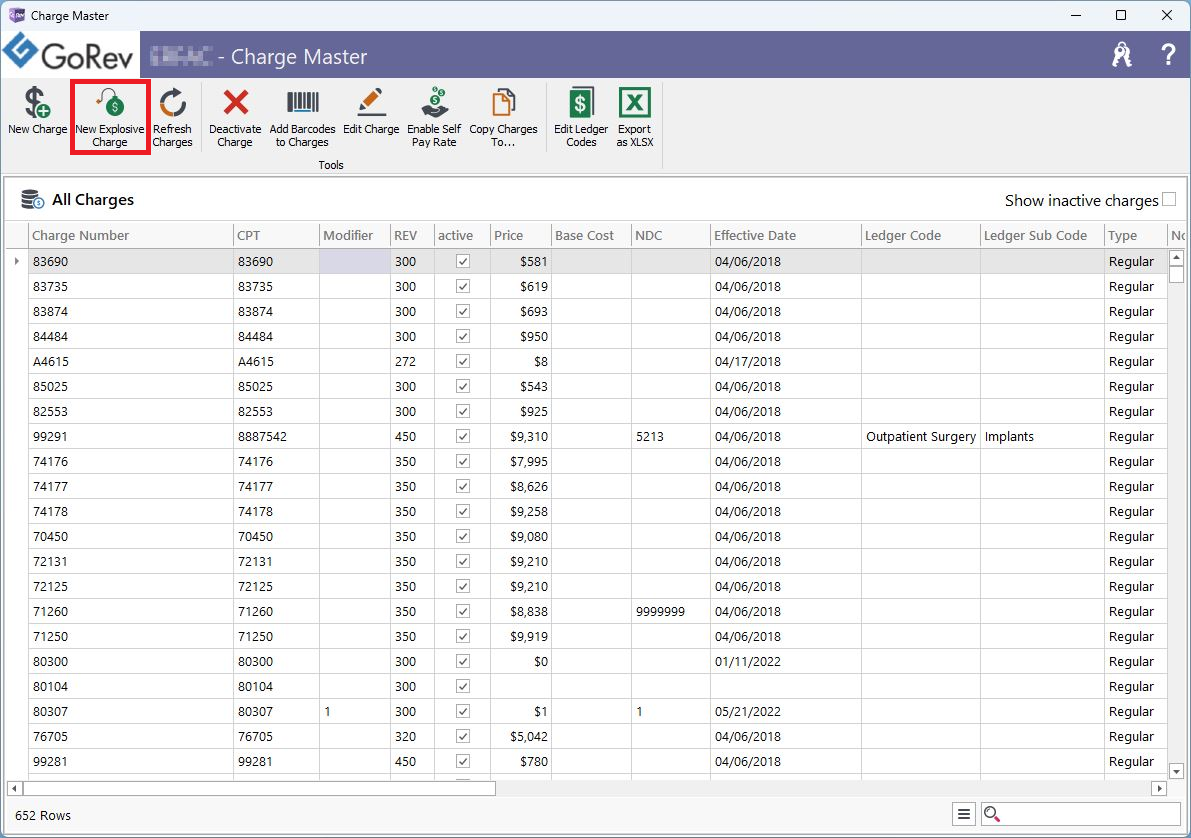Refresh Charges list
This screenshot has height=838, width=1191.
[172, 117]
